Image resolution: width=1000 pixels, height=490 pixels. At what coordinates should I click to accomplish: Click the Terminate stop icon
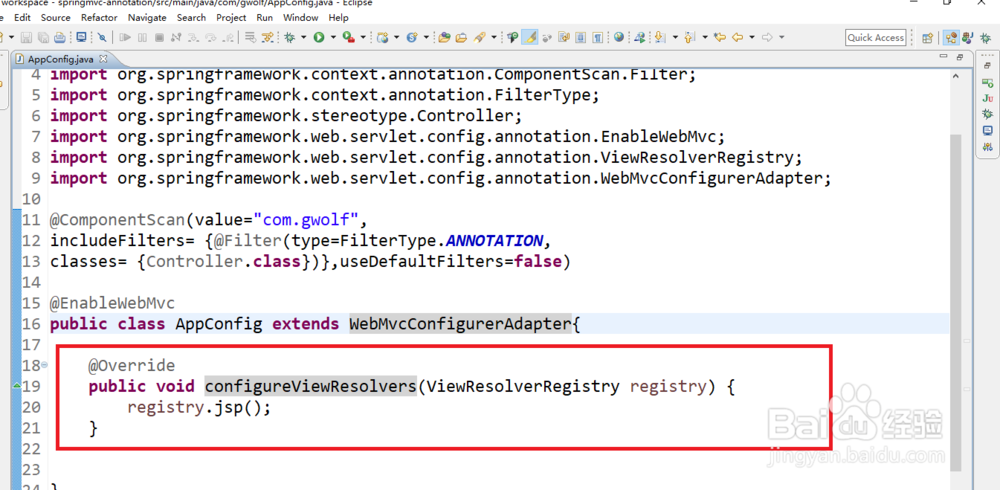click(x=159, y=38)
